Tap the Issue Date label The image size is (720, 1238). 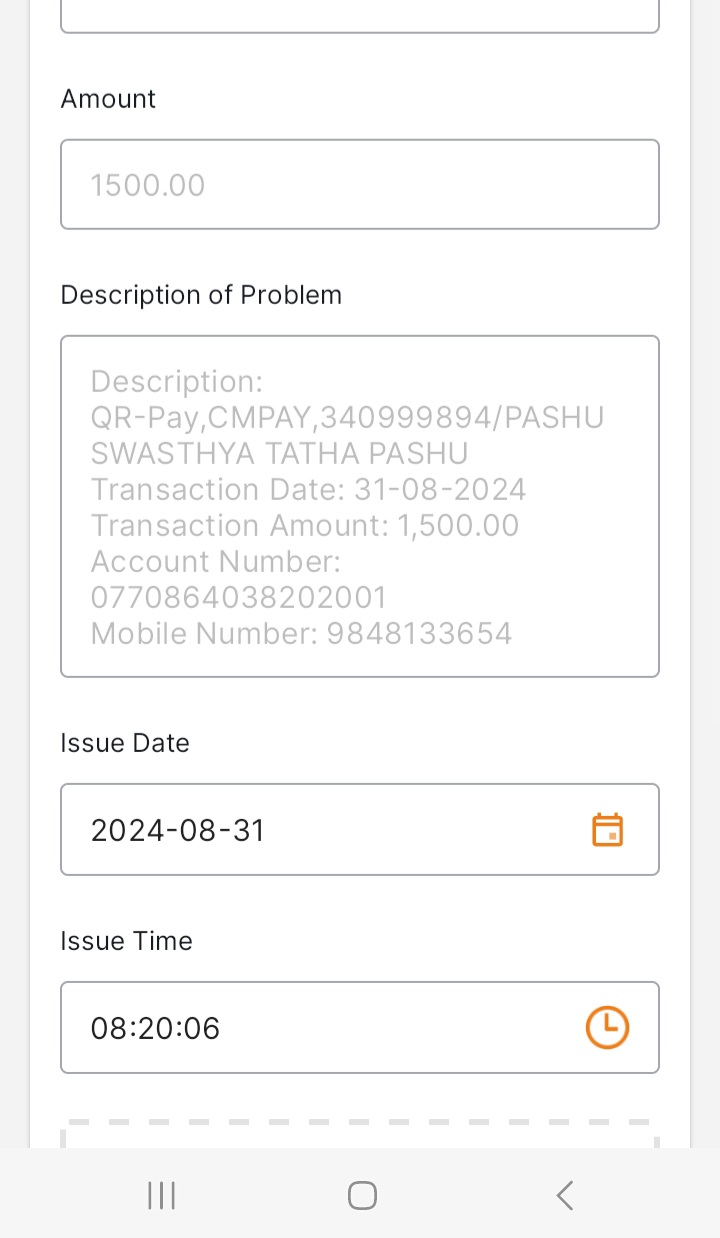click(125, 743)
